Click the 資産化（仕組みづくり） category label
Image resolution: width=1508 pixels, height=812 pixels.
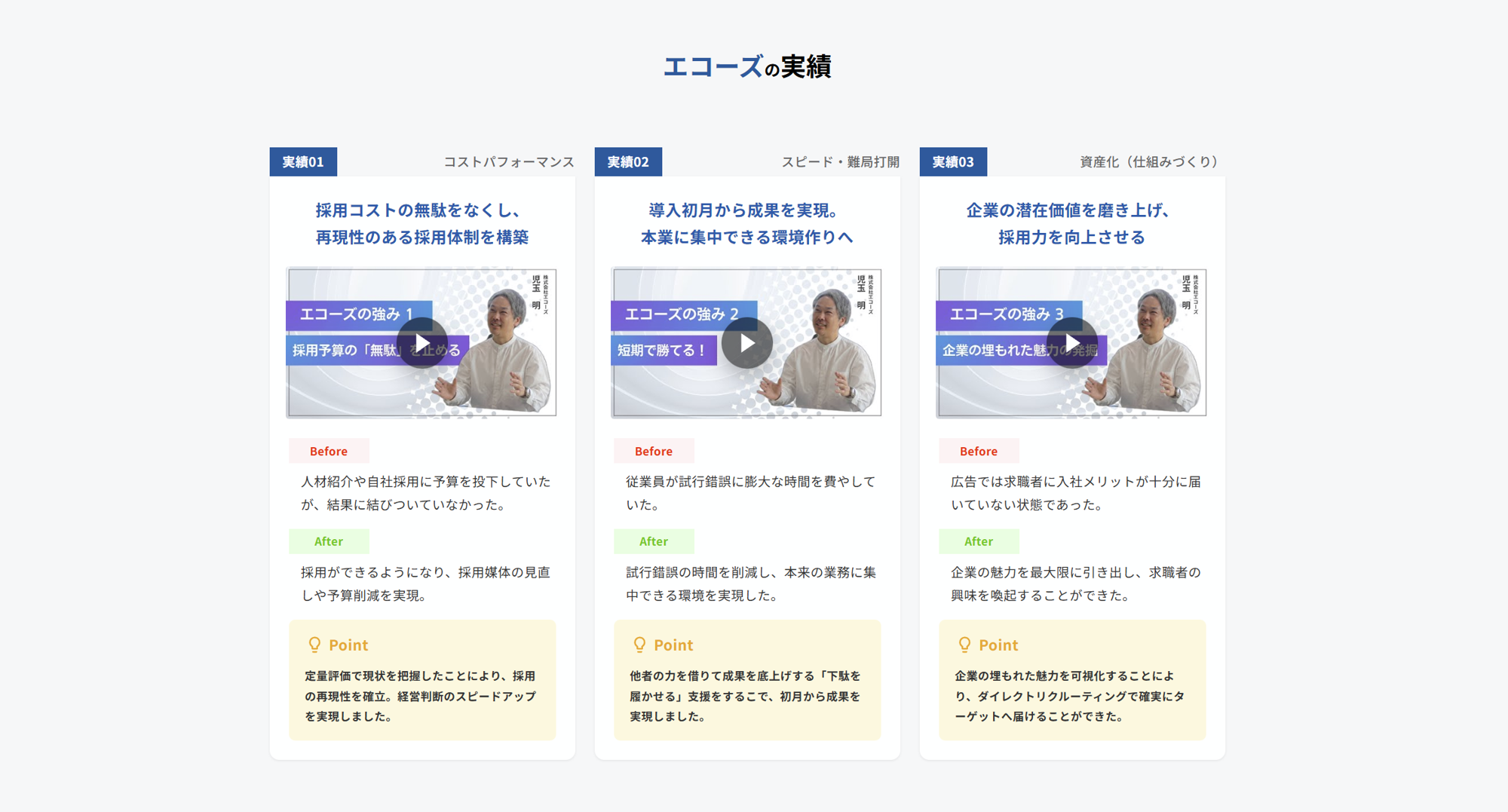pos(1148,162)
